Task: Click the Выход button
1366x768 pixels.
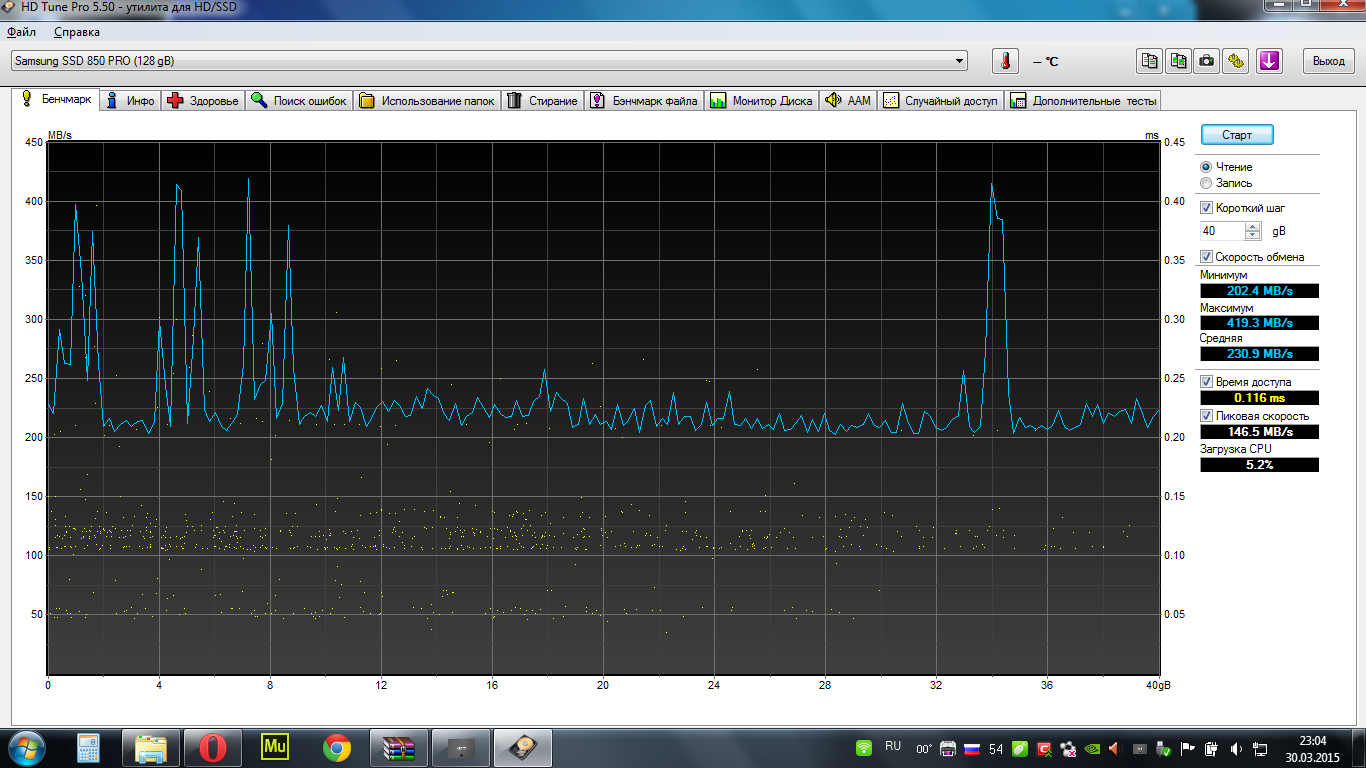Action: coord(1329,61)
